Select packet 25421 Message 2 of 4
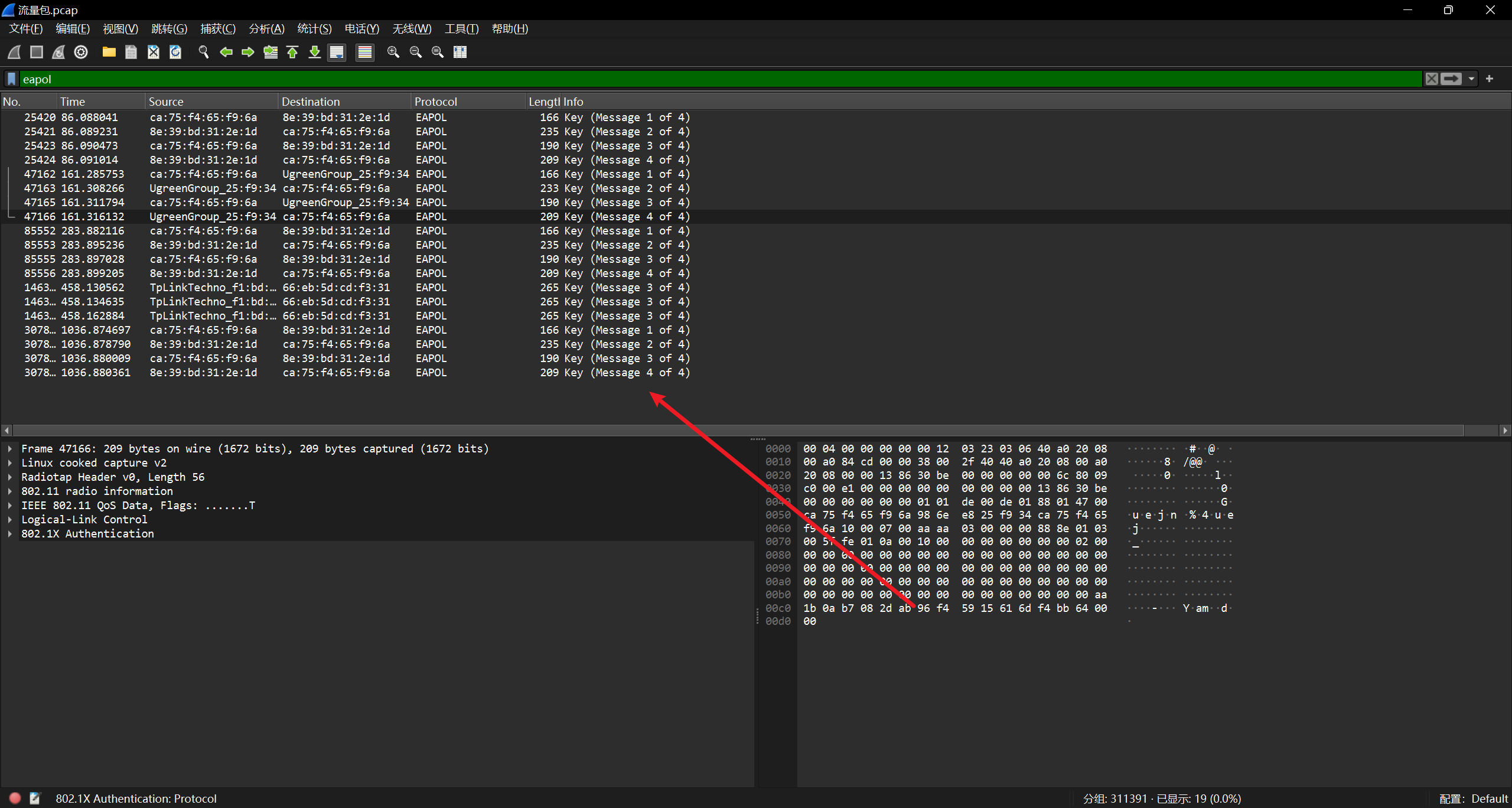1512x808 pixels. pyautogui.click(x=354, y=132)
